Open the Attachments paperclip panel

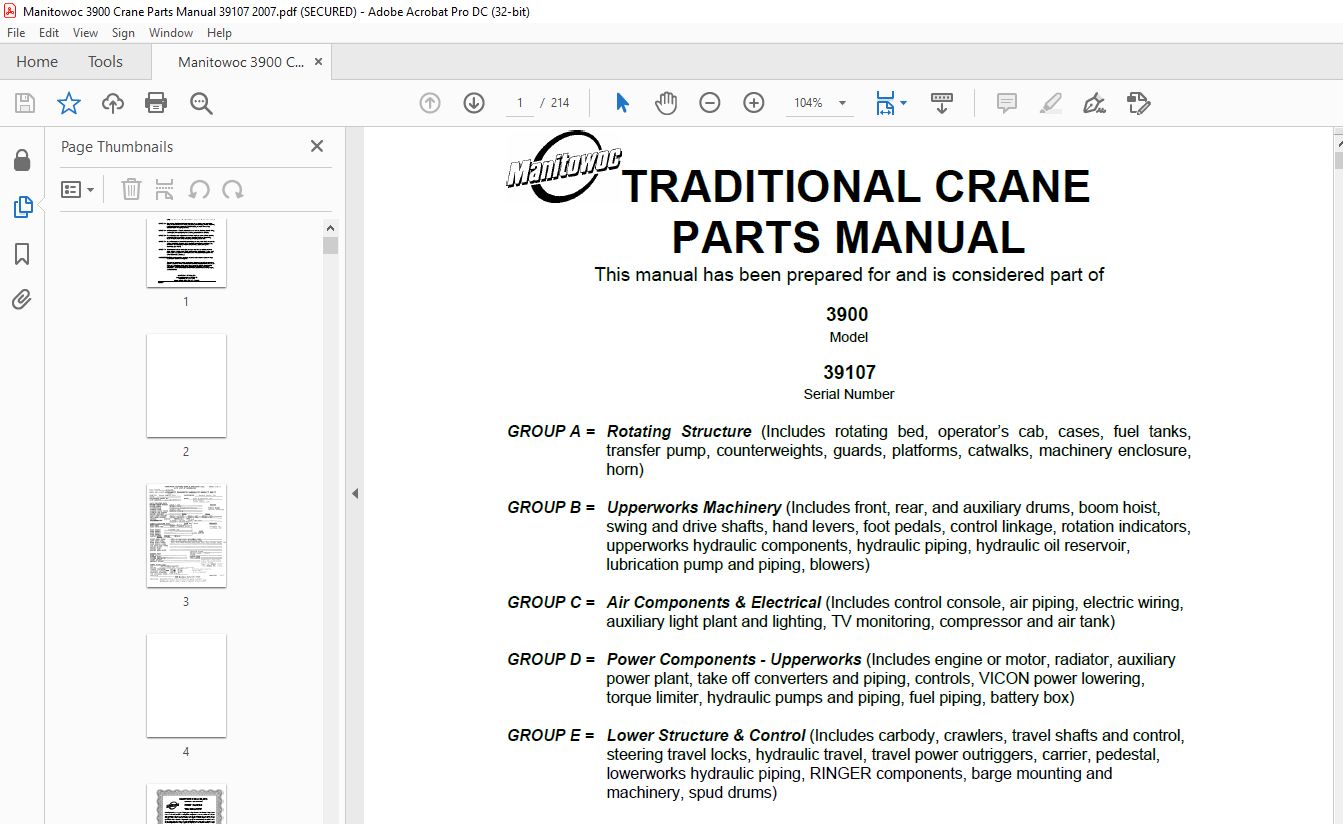click(22, 300)
